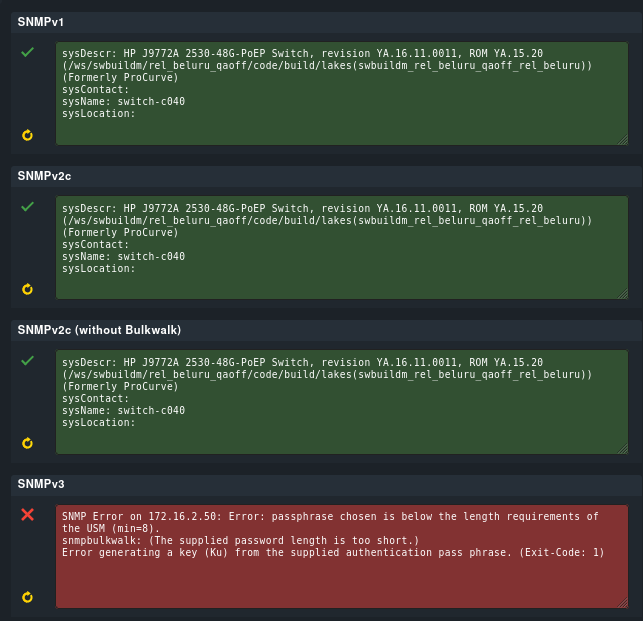Select the SNMPv1 section header
This screenshot has height=621, width=643.
41,21
